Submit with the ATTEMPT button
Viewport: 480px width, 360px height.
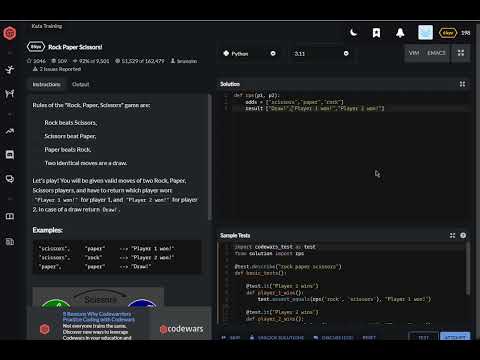coord(455,337)
